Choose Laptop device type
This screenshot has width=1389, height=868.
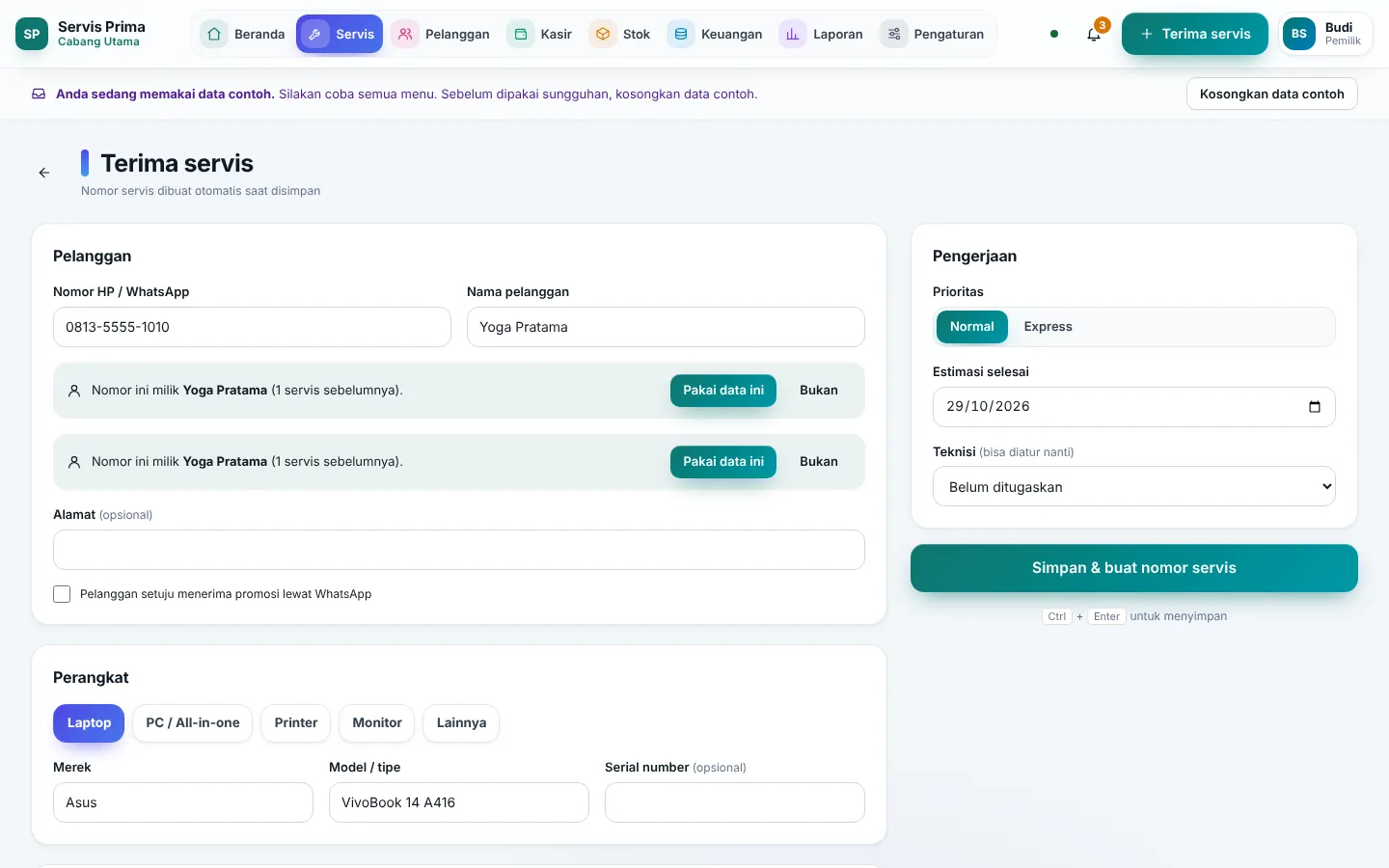(89, 723)
